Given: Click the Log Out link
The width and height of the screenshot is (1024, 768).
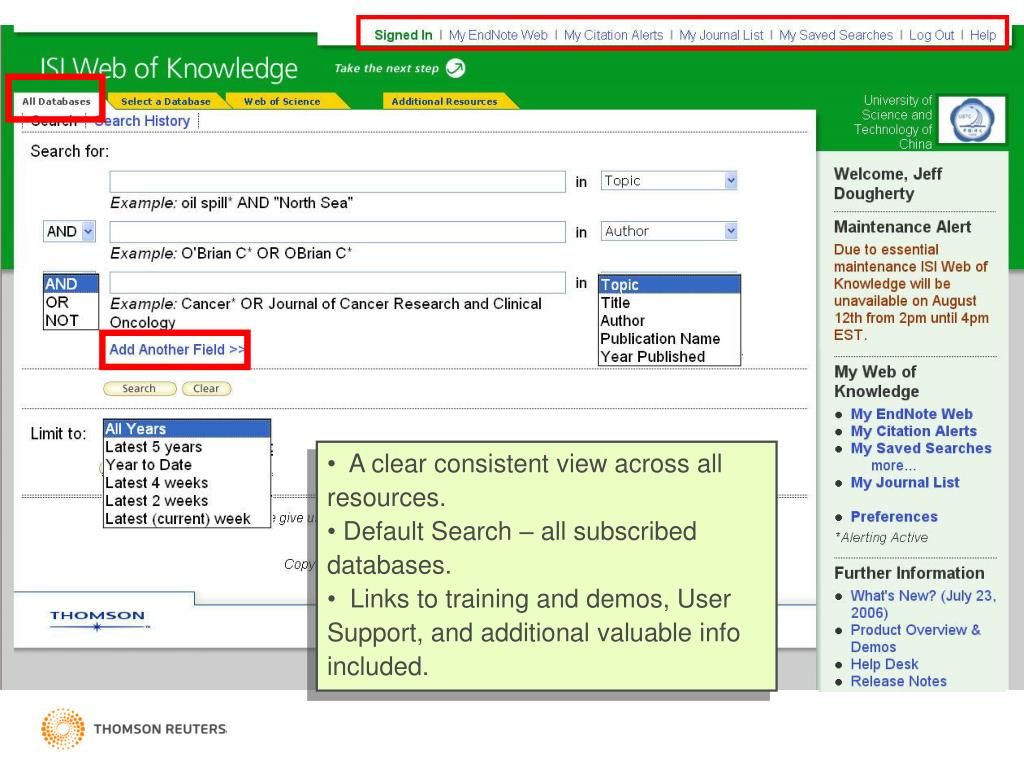Looking at the screenshot, I should coord(932,35).
